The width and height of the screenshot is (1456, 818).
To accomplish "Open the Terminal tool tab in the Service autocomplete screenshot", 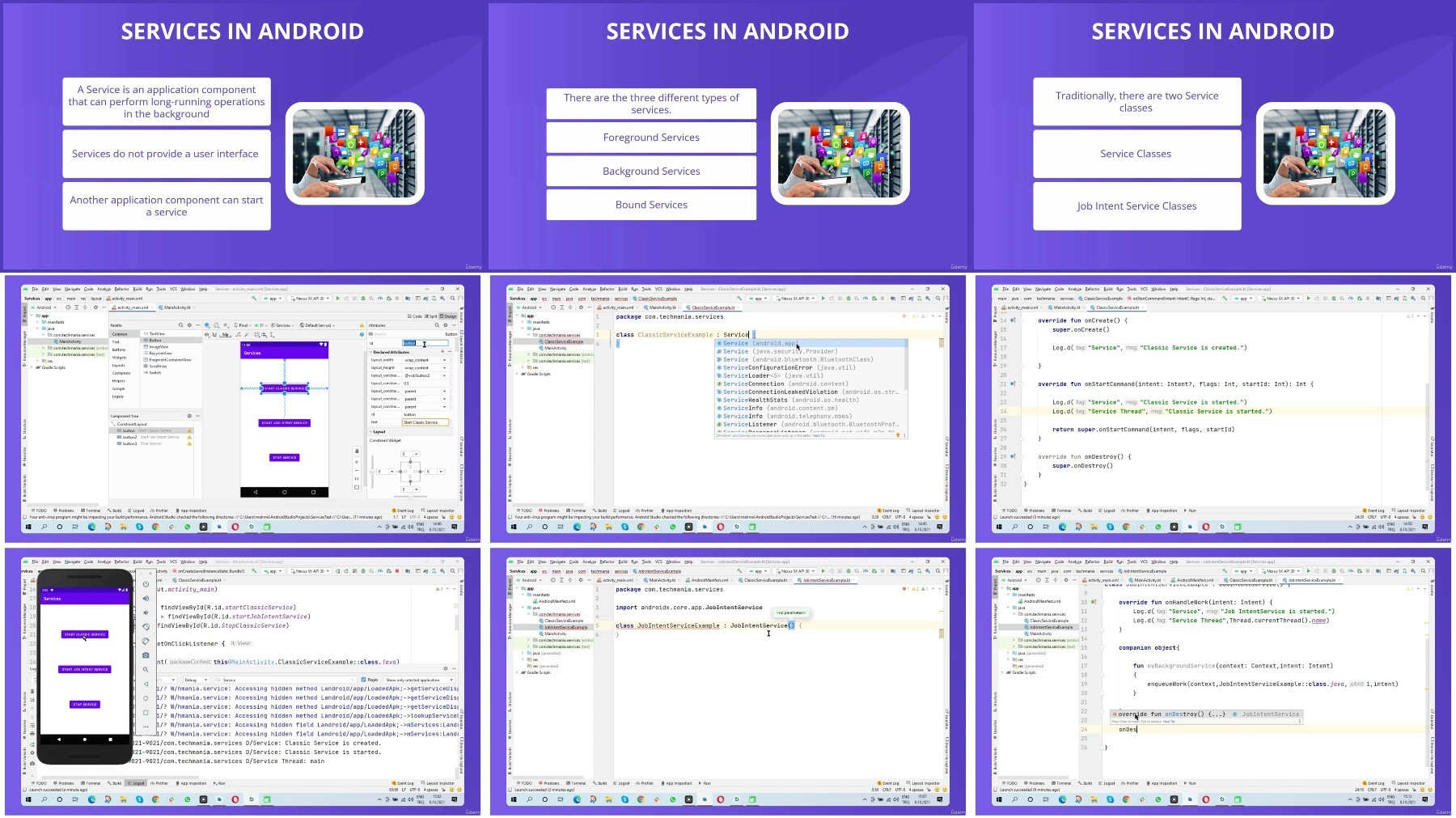I will pyautogui.click(x=577, y=511).
